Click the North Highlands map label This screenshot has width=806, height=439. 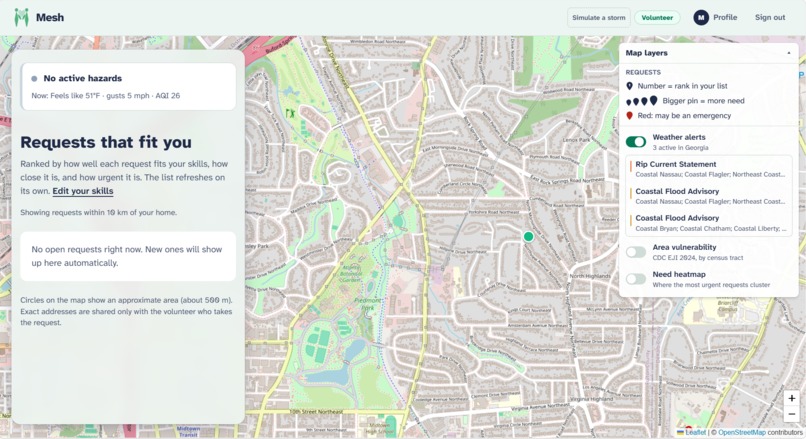(x=590, y=276)
